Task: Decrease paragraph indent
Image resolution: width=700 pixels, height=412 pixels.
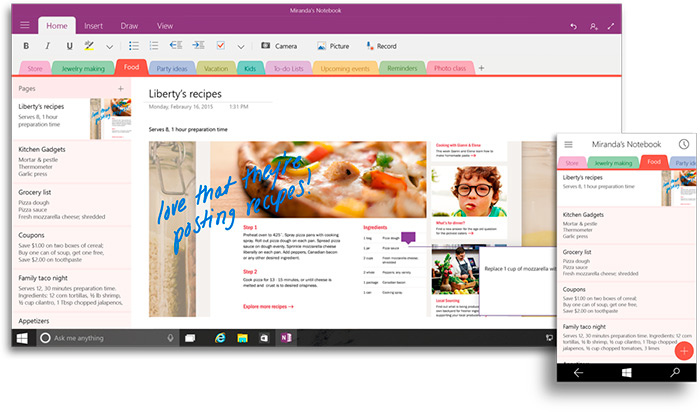Action: [176, 46]
